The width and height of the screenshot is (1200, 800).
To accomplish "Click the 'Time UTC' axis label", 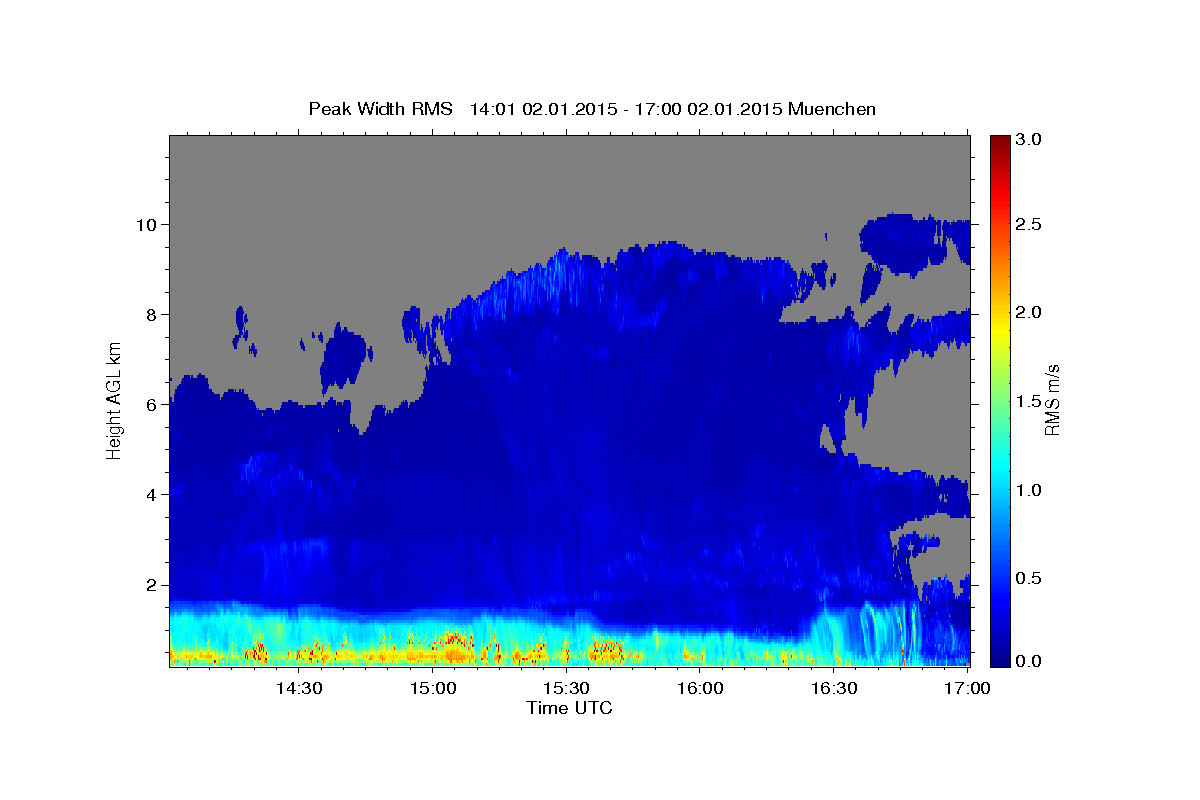I will [x=569, y=708].
